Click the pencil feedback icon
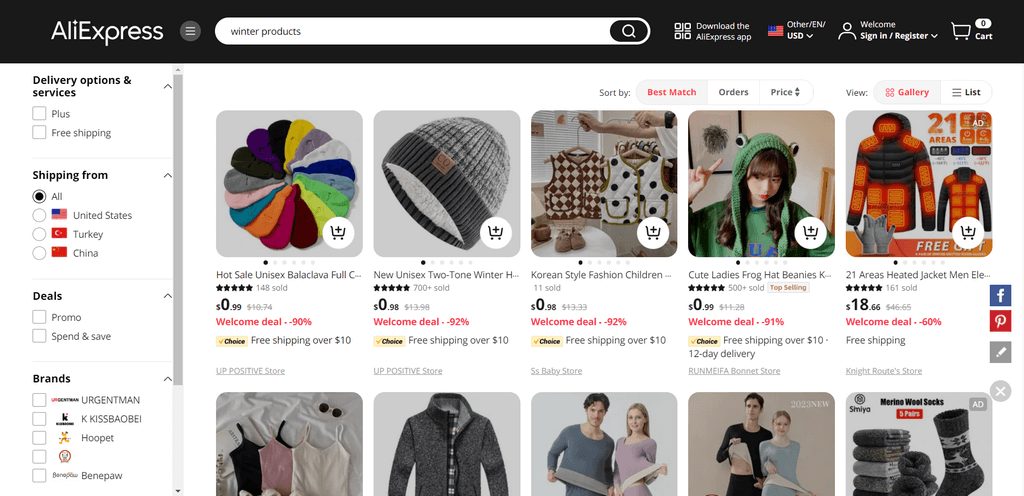The width and height of the screenshot is (1024, 496). tap(1000, 352)
